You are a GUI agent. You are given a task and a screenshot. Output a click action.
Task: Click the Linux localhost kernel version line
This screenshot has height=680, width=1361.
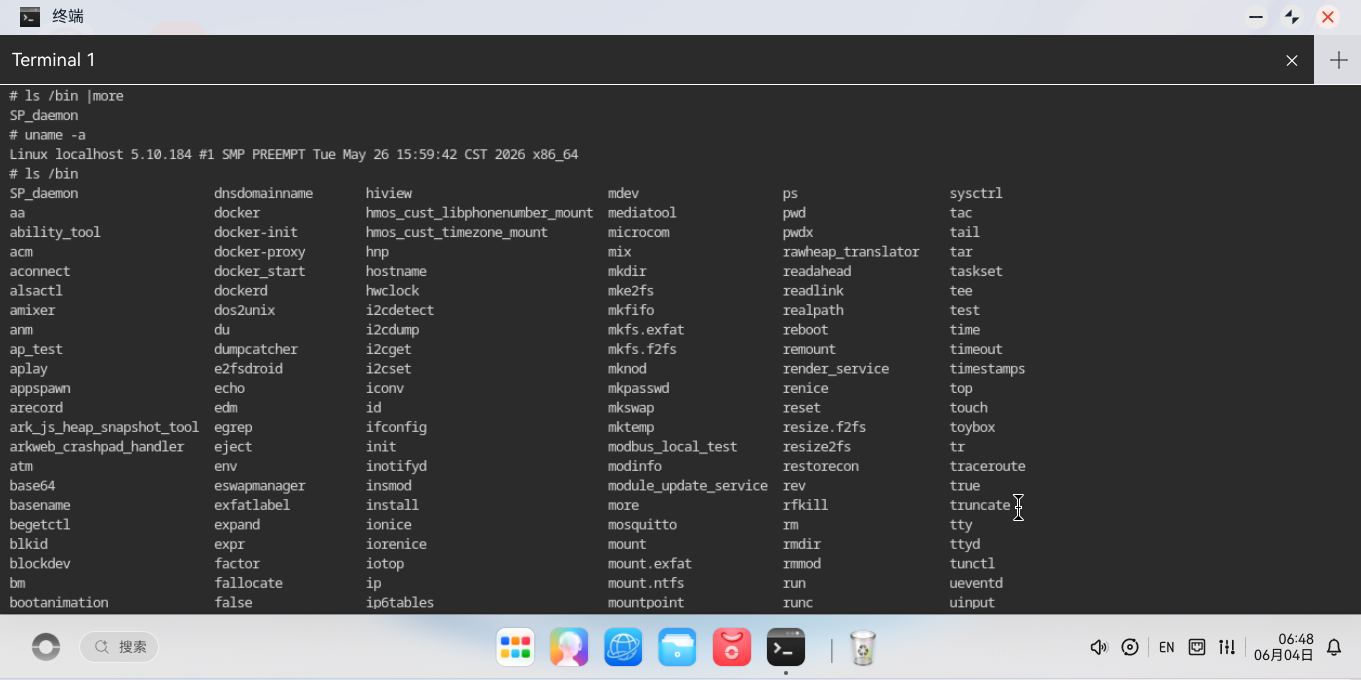pos(294,154)
